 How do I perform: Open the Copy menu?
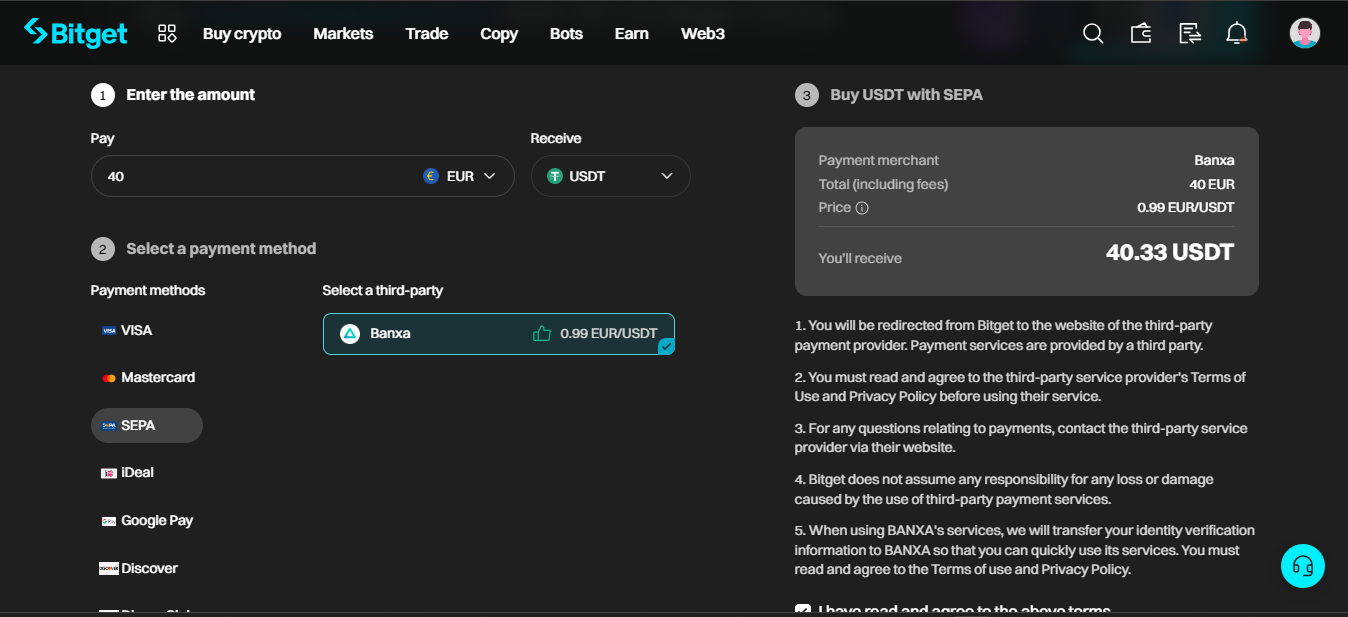(x=499, y=34)
